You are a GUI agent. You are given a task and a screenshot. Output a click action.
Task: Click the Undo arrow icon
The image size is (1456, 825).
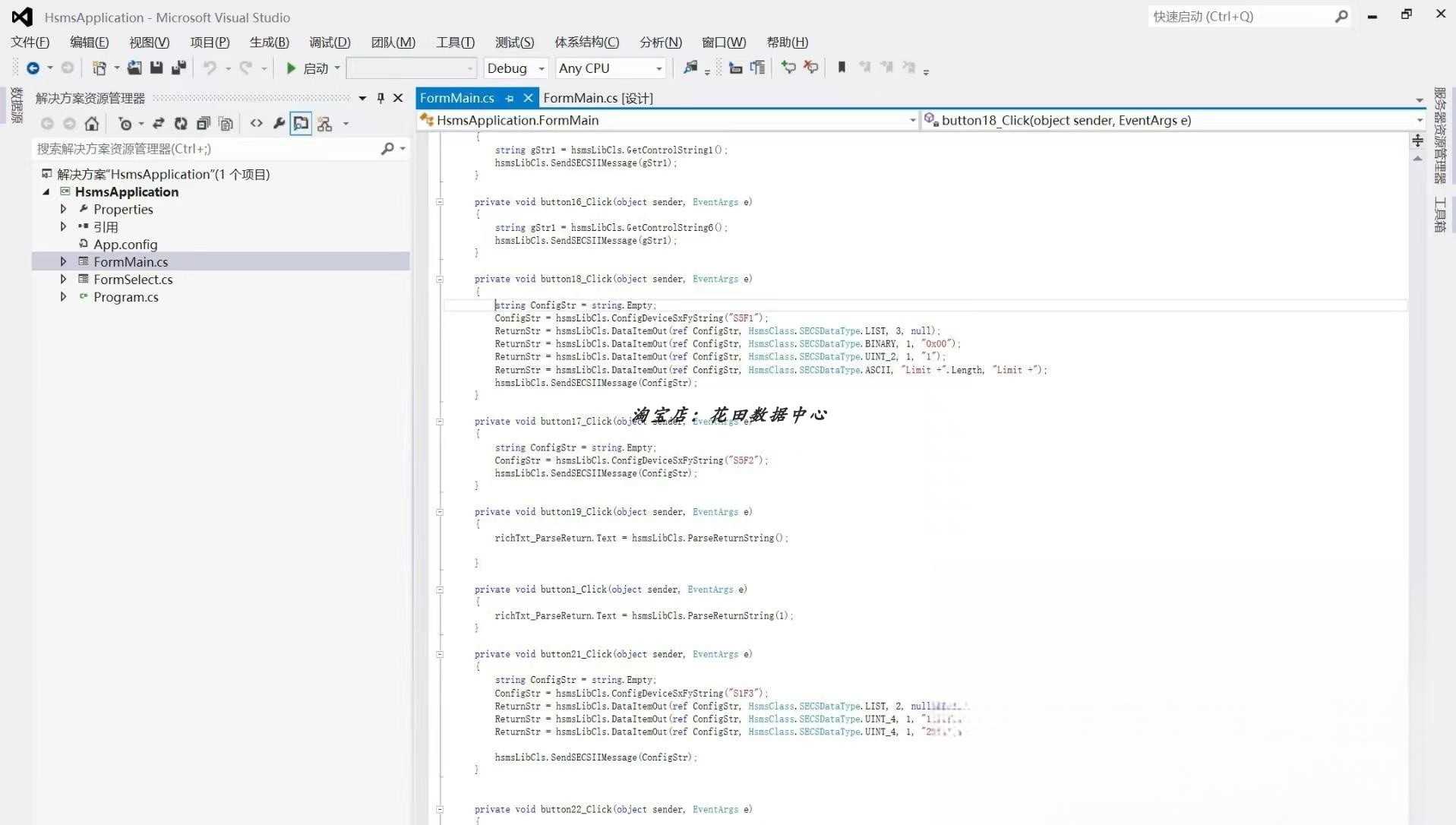(x=210, y=68)
